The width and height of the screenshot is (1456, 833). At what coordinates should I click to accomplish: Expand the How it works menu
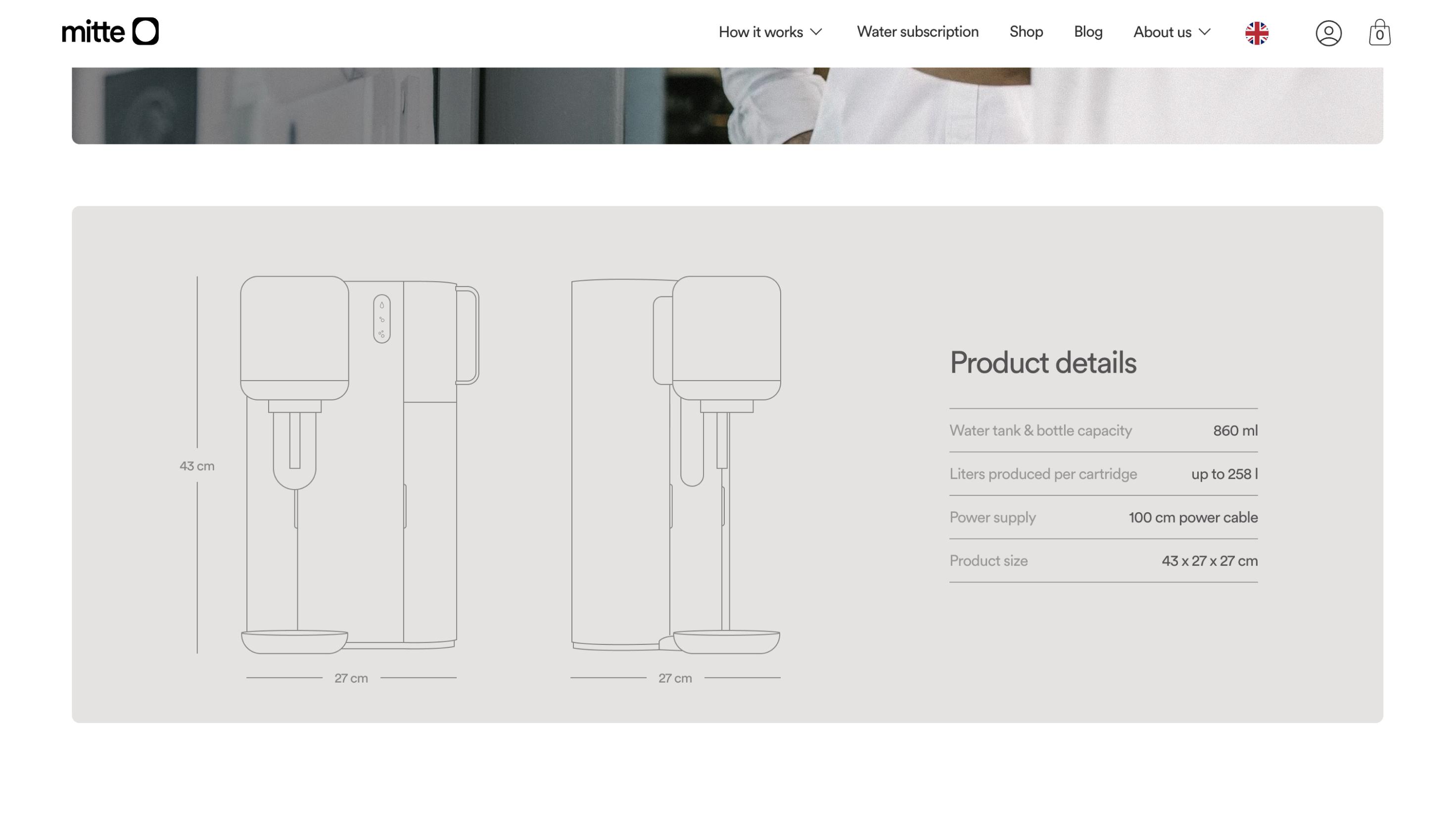coord(770,32)
